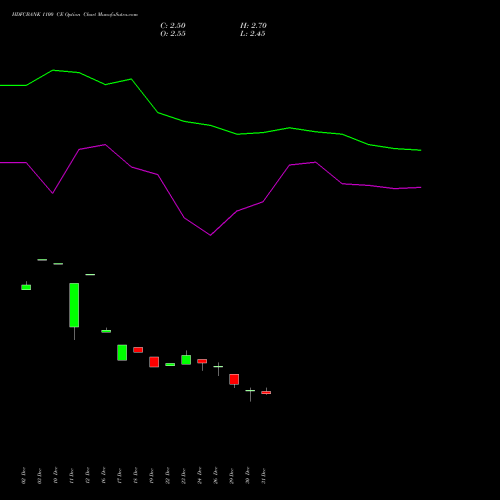Select the 19 Dec date label

(151, 476)
